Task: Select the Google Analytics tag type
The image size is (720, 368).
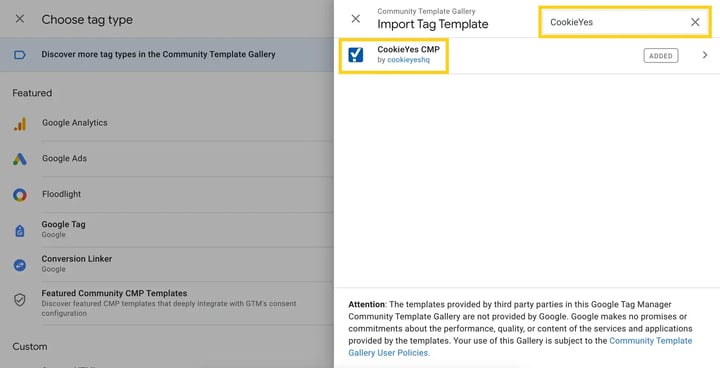Action: (167, 123)
